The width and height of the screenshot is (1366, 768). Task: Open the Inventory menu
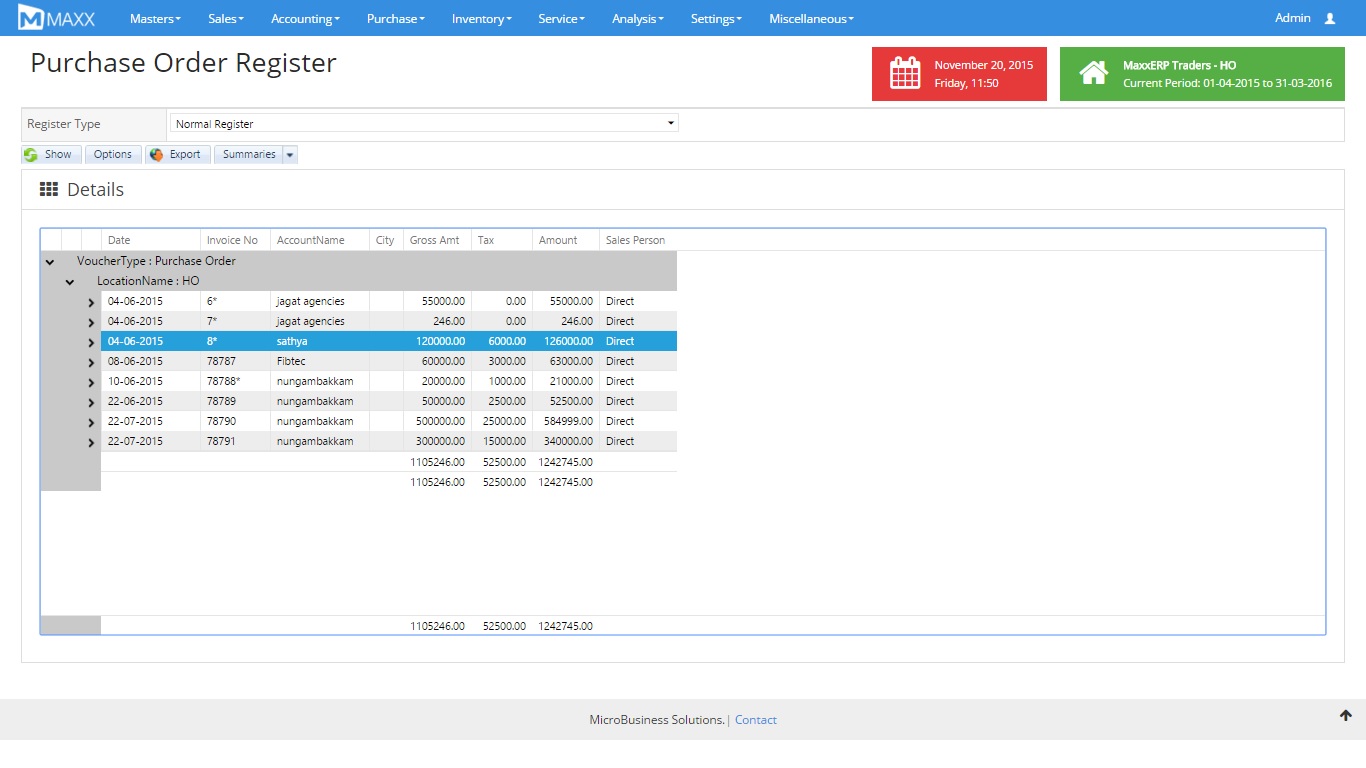[481, 19]
